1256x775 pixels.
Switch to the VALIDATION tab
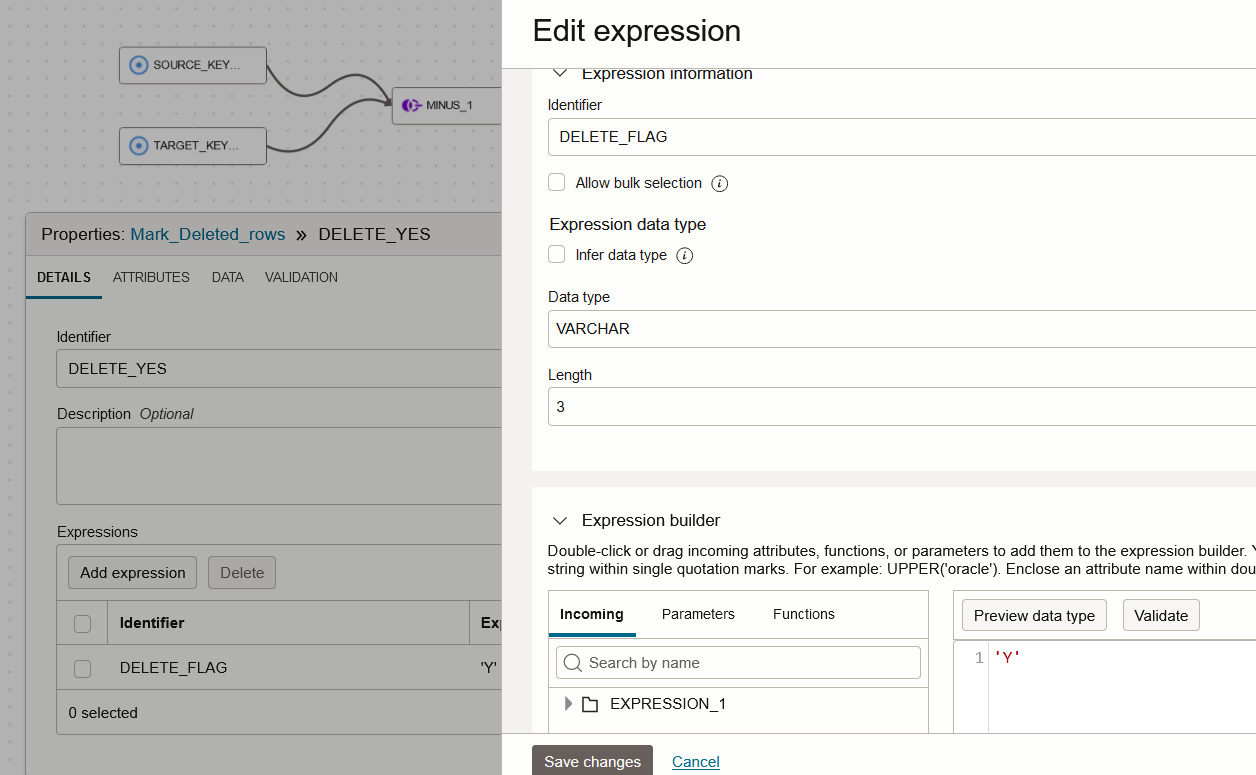(x=300, y=277)
